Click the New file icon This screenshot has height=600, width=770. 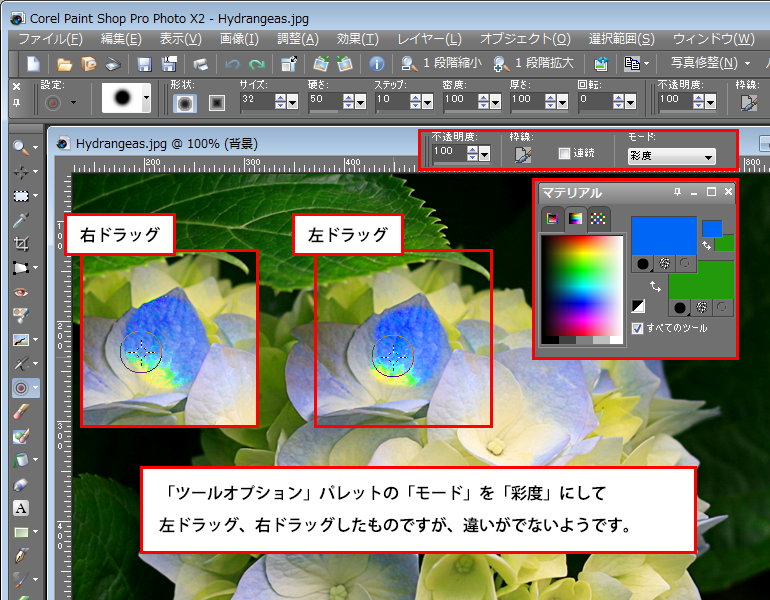[33, 64]
